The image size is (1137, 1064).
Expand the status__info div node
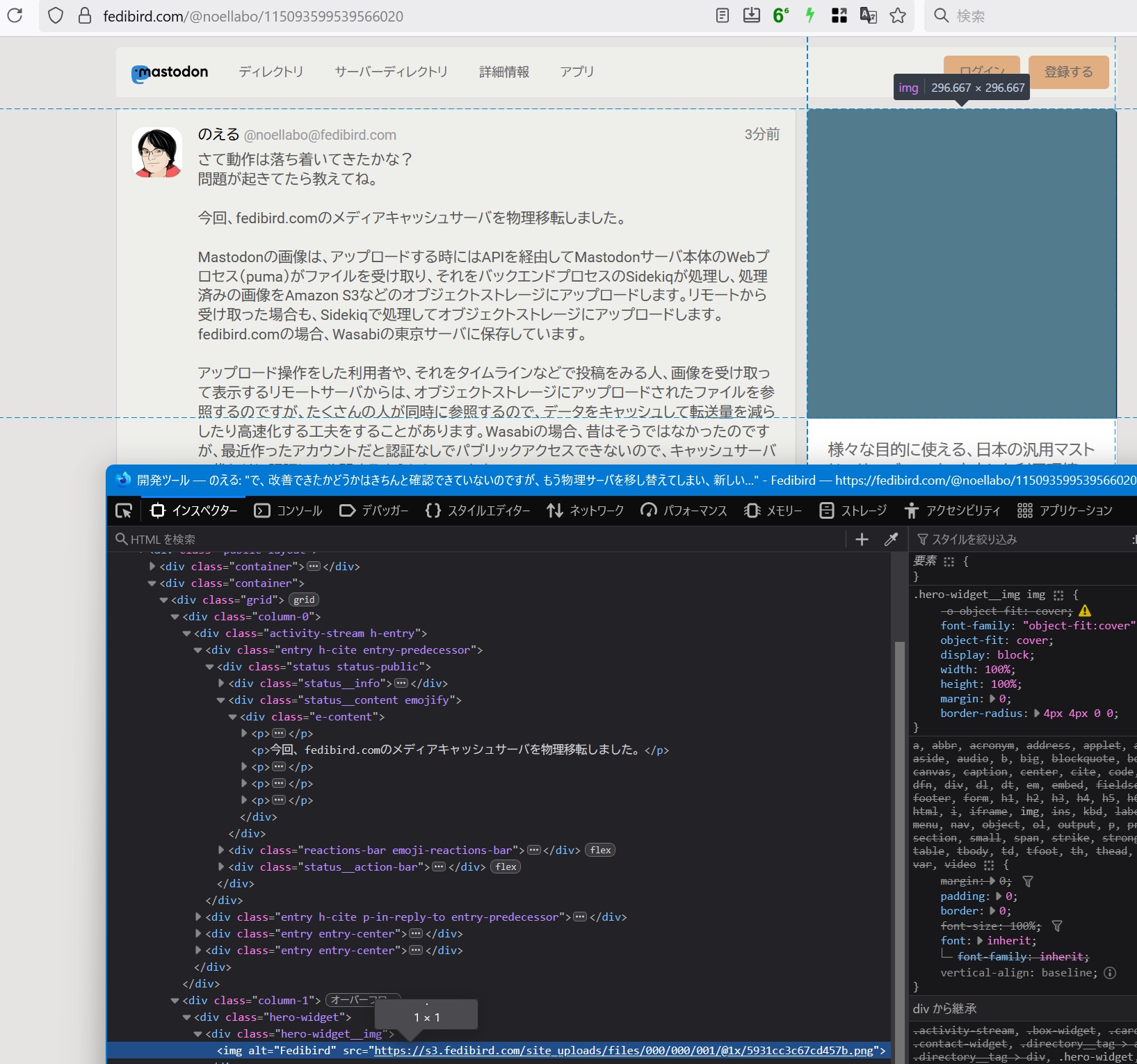point(221,684)
